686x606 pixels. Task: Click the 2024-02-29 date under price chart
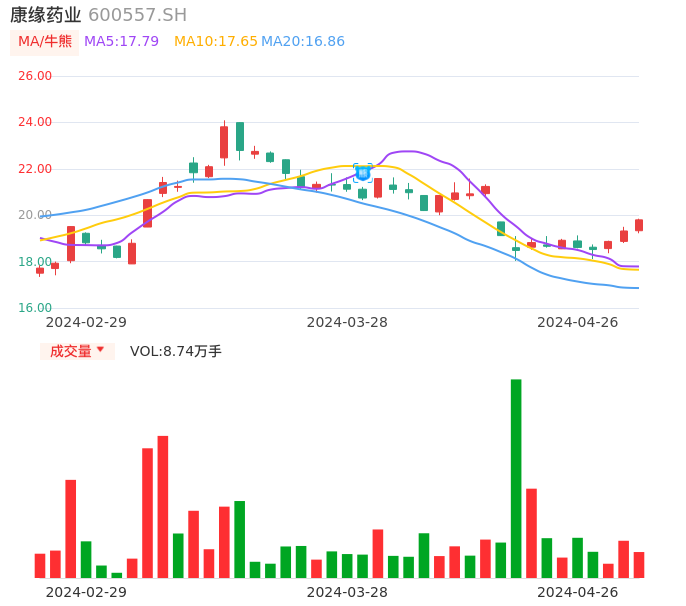(86, 322)
